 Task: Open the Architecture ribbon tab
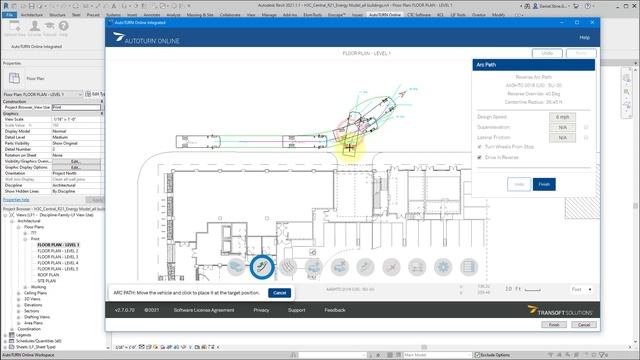32,15
